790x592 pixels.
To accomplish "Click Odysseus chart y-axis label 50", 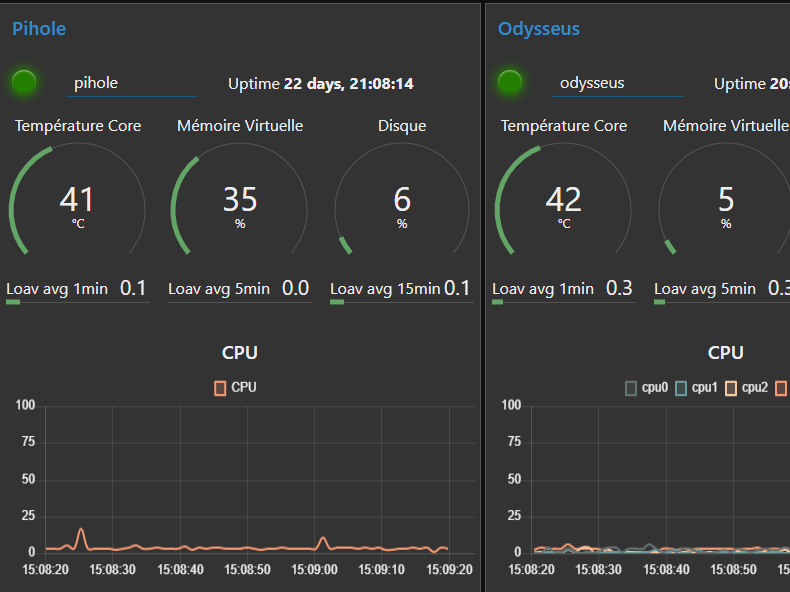I will tap(514, 479).
